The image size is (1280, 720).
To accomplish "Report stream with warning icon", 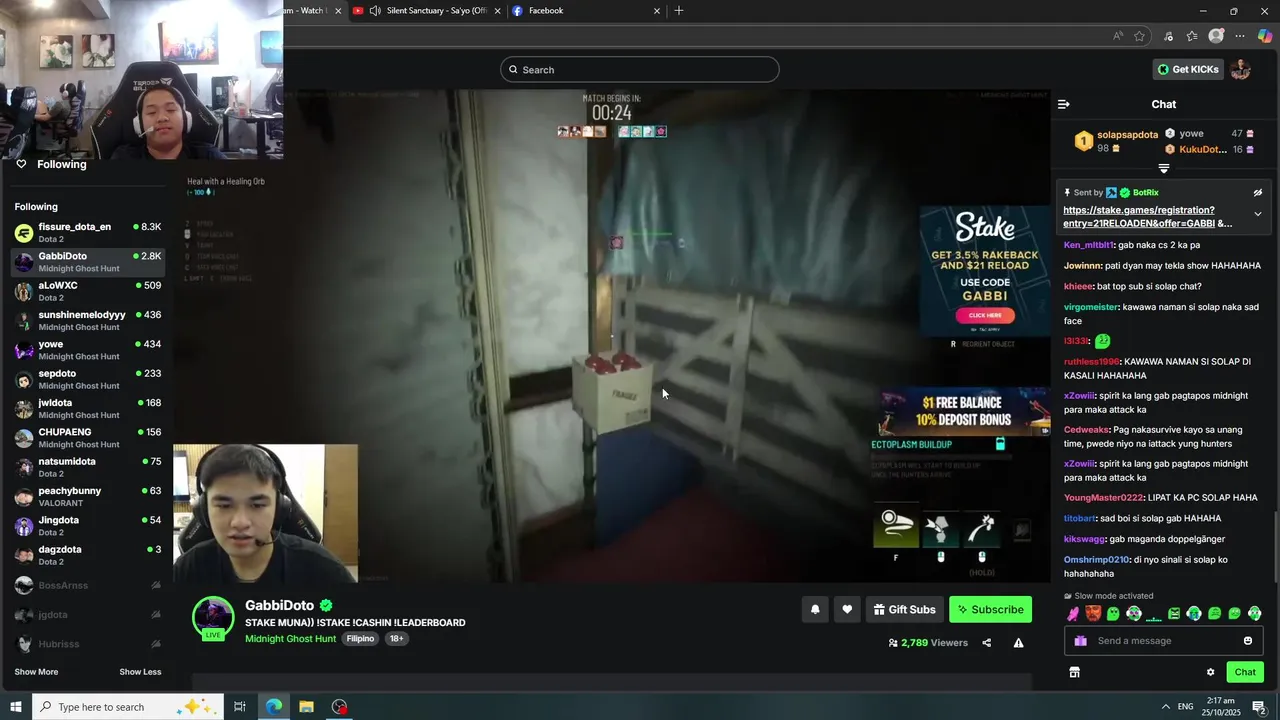I will coord(1018,643).
